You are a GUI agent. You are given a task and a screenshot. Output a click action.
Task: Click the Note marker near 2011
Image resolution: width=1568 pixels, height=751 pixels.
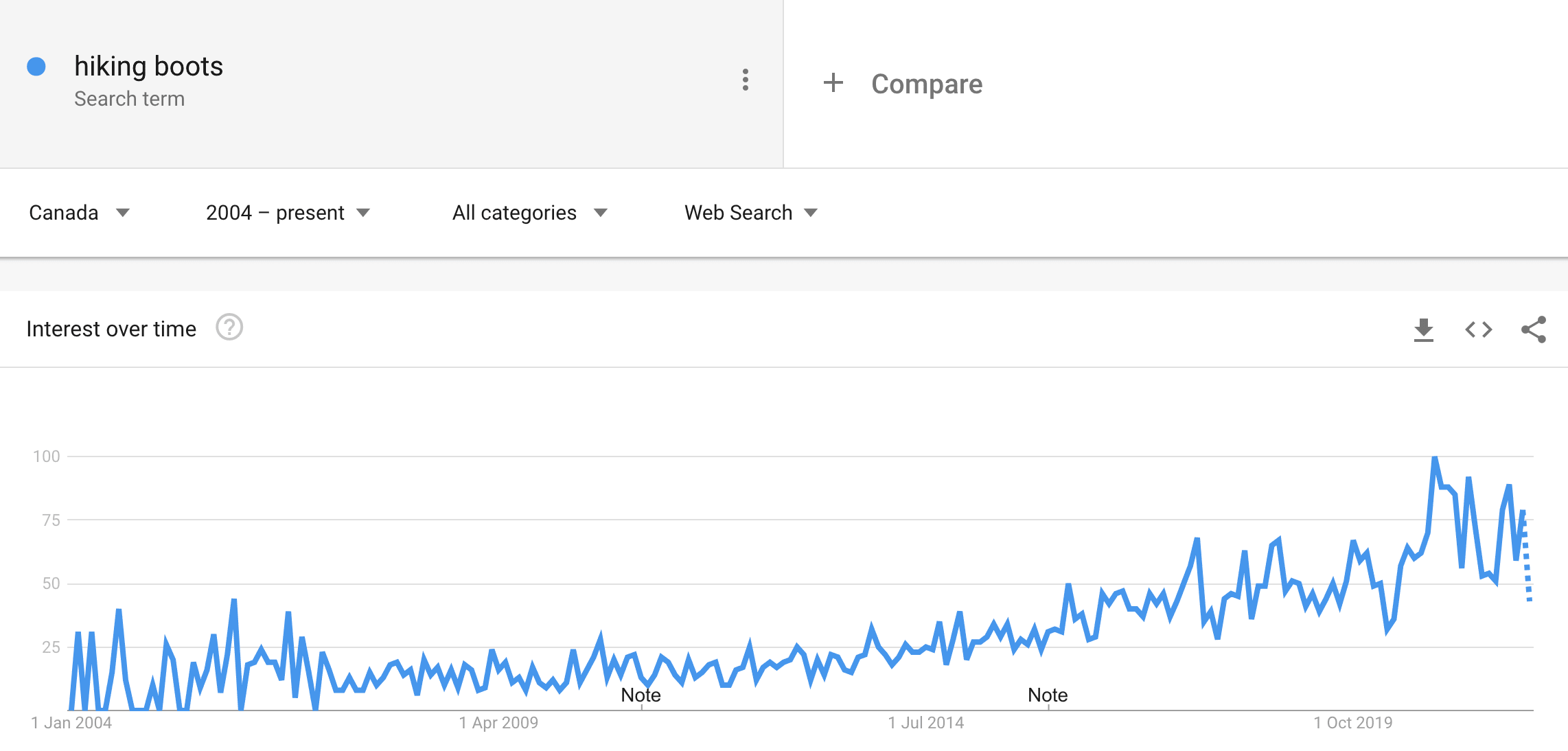click(x=641, y=695)
